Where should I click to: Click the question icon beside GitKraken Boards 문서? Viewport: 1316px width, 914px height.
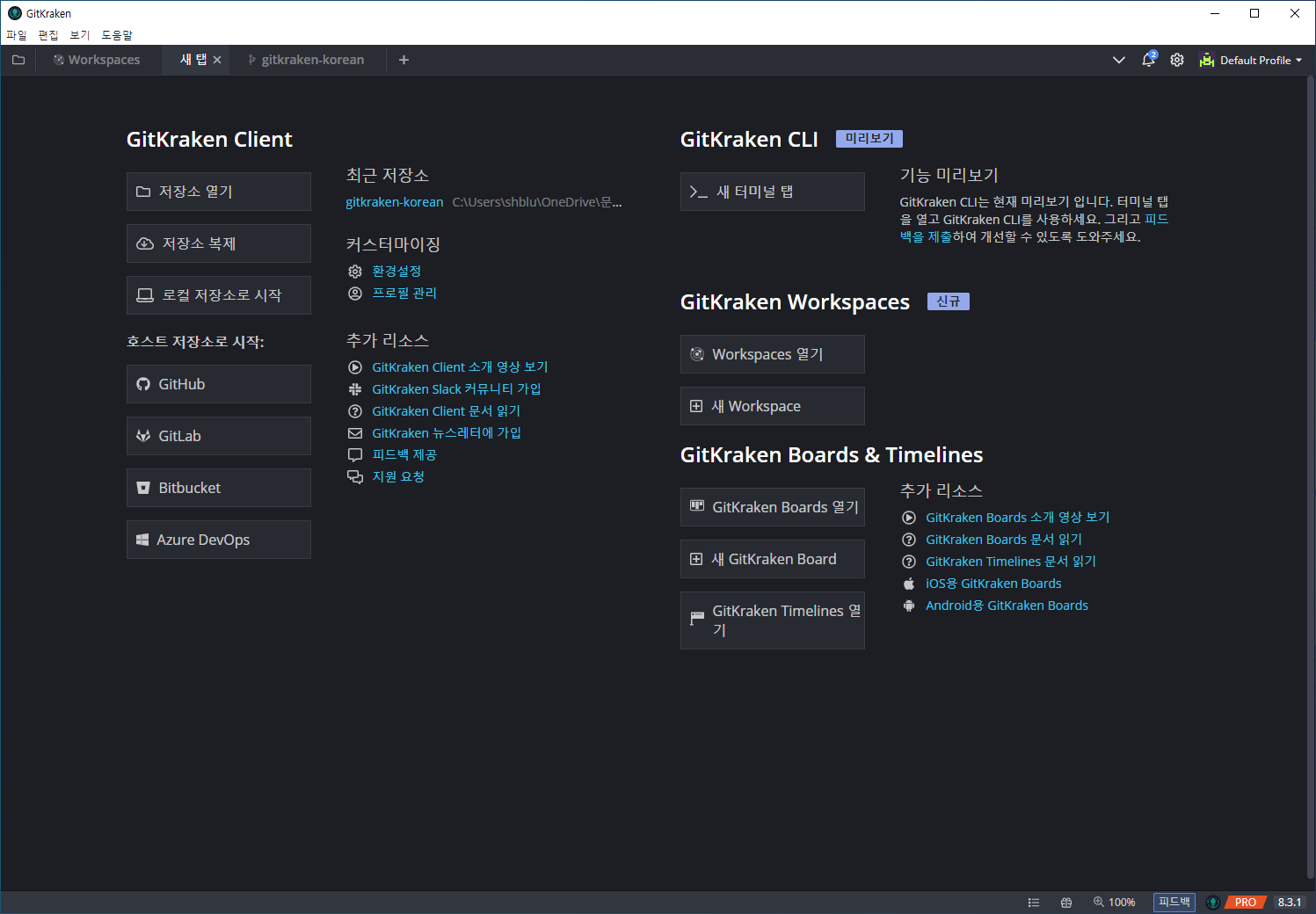point(909,540)
